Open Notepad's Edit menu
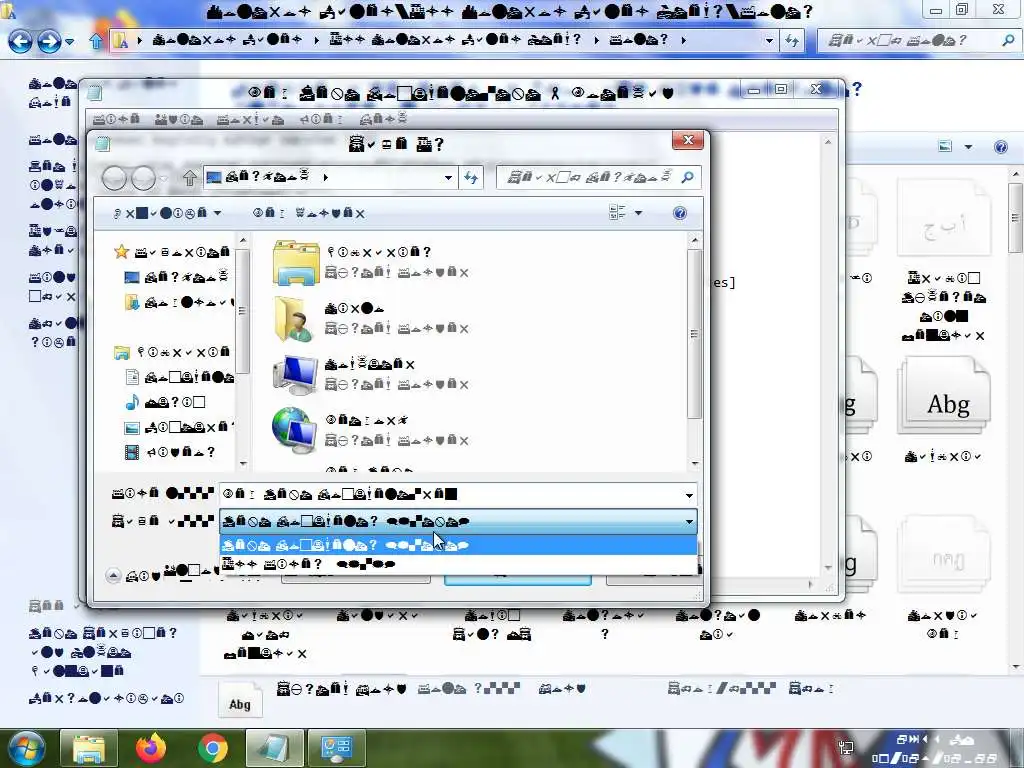 click(178, 120)
